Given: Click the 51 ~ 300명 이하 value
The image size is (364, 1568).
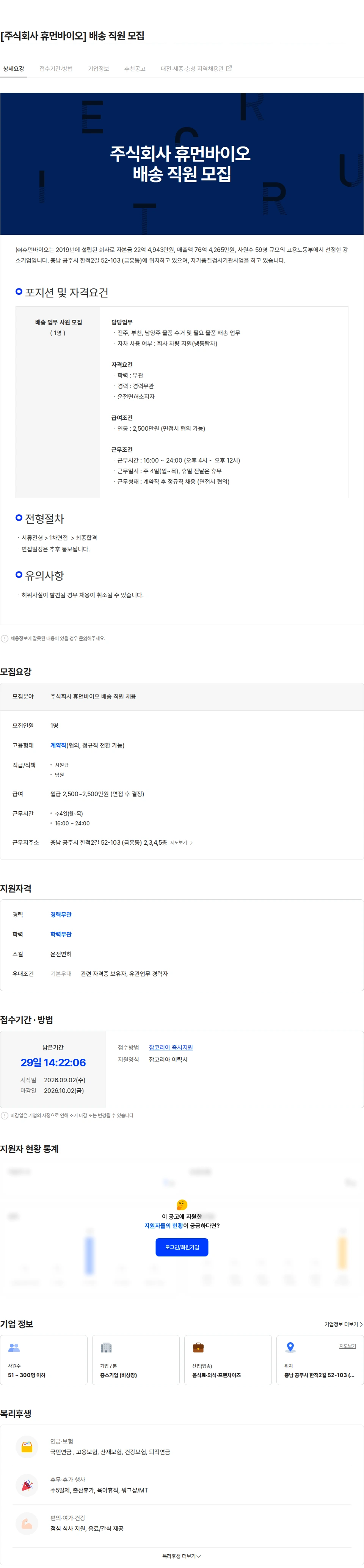Looking at the screenshot, I should tap(26, 1375).
